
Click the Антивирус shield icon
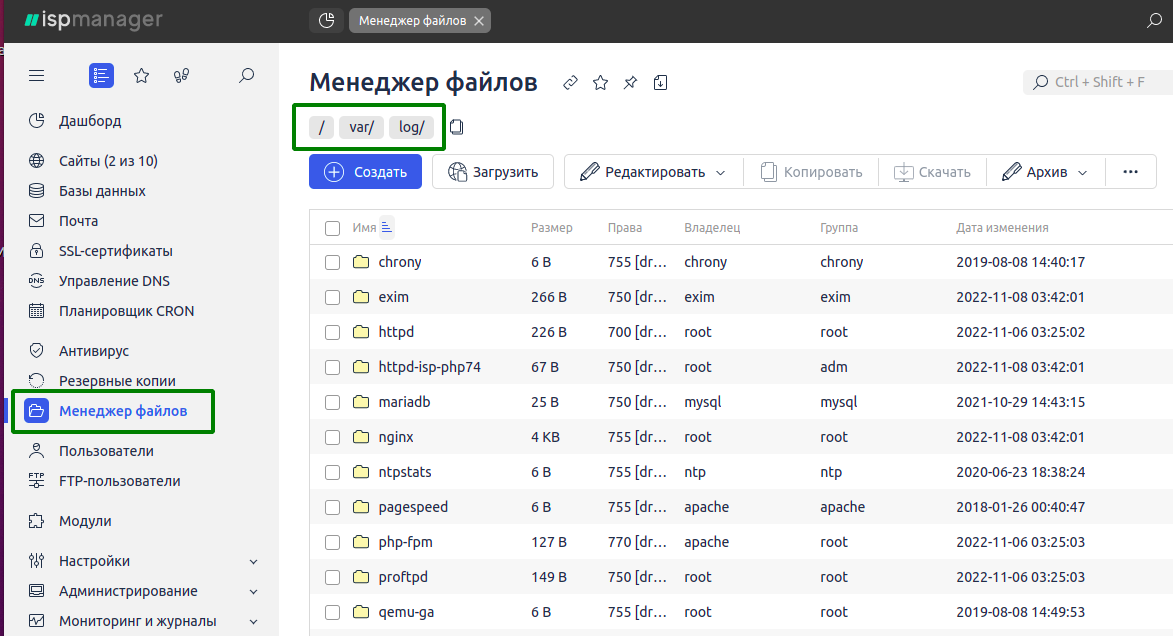36,350
